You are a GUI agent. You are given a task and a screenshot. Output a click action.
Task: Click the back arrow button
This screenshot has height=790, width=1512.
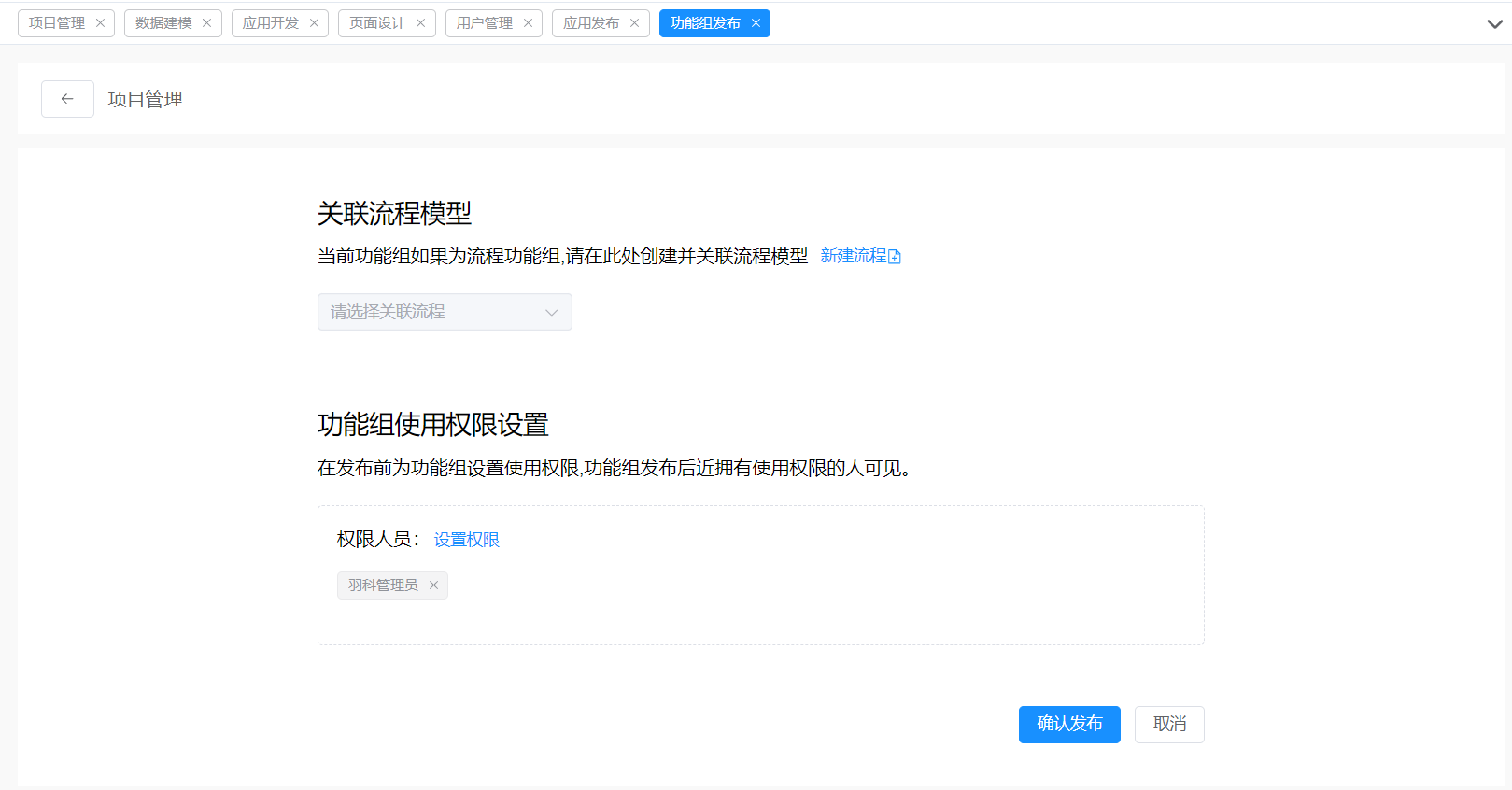67,99
